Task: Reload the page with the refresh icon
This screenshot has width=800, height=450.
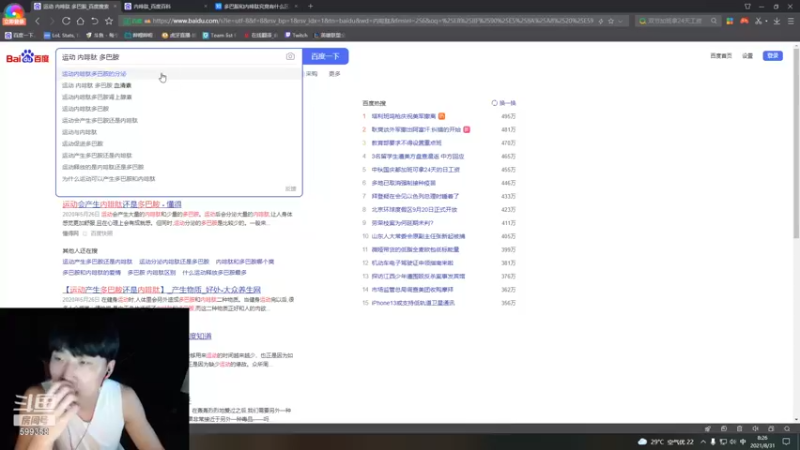Action: (66, 21)
